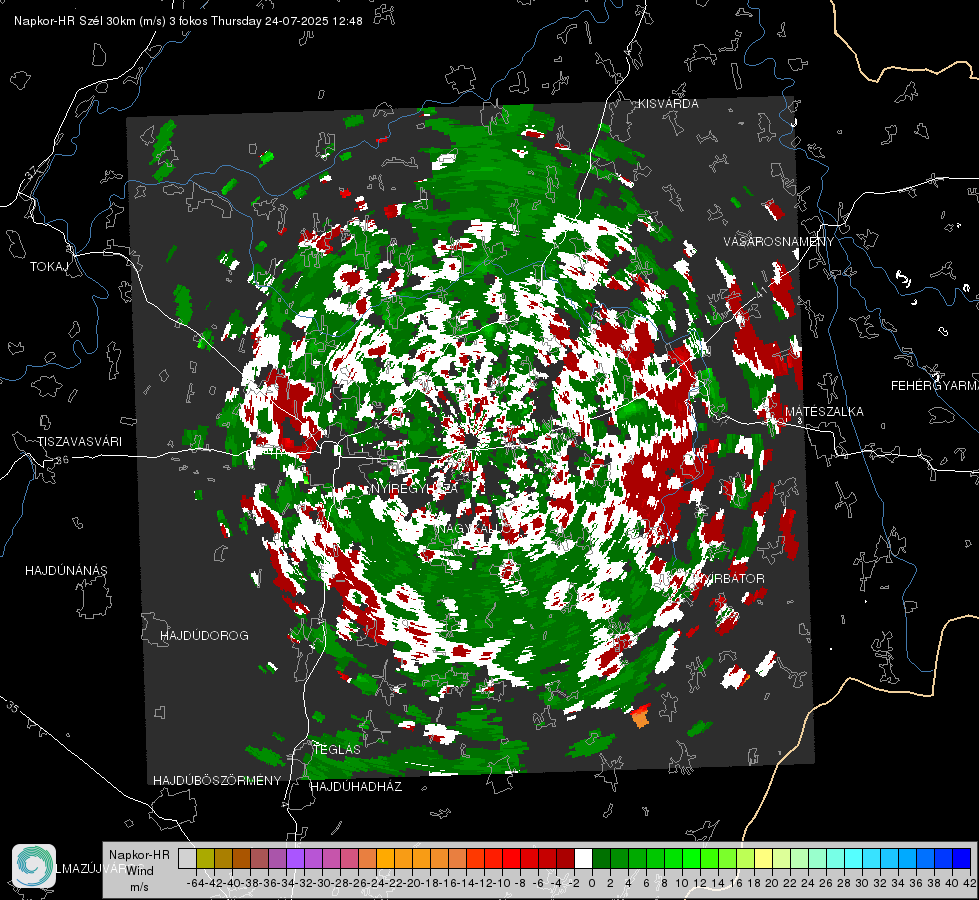Viewport: 979px width, 900px height.
Task: Click the VÁSÁROSNAMÉNY city label
Action: point(779,242)
